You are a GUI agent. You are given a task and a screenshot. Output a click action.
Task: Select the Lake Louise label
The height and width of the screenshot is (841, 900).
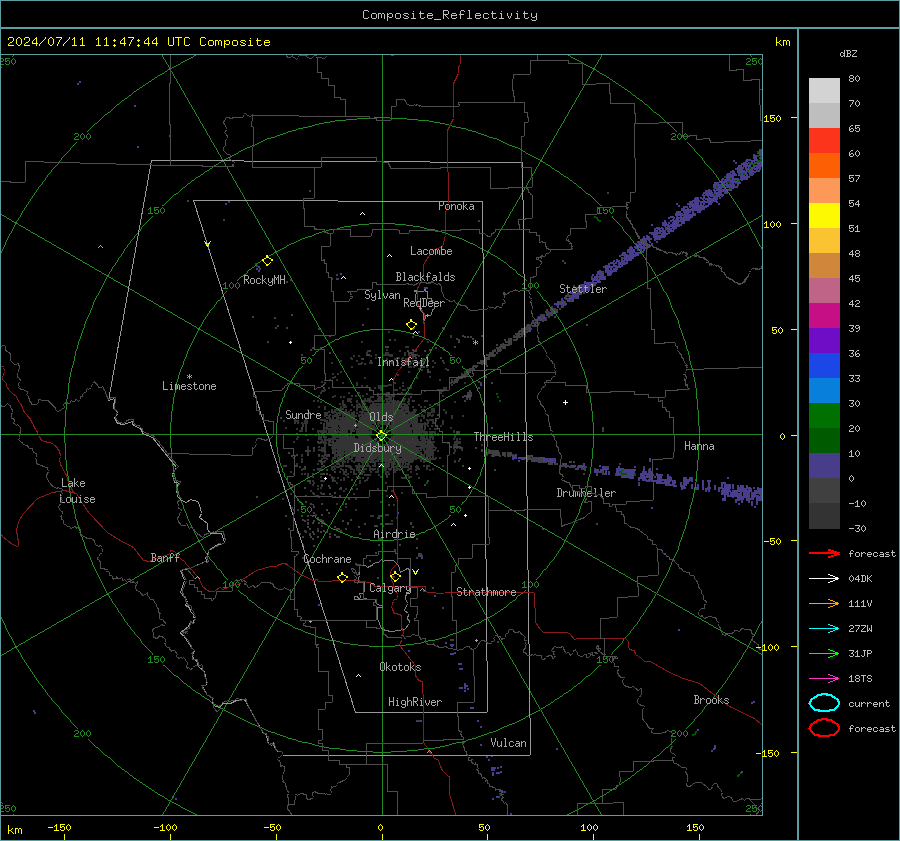pyautogui.click(x=77, y=491)
